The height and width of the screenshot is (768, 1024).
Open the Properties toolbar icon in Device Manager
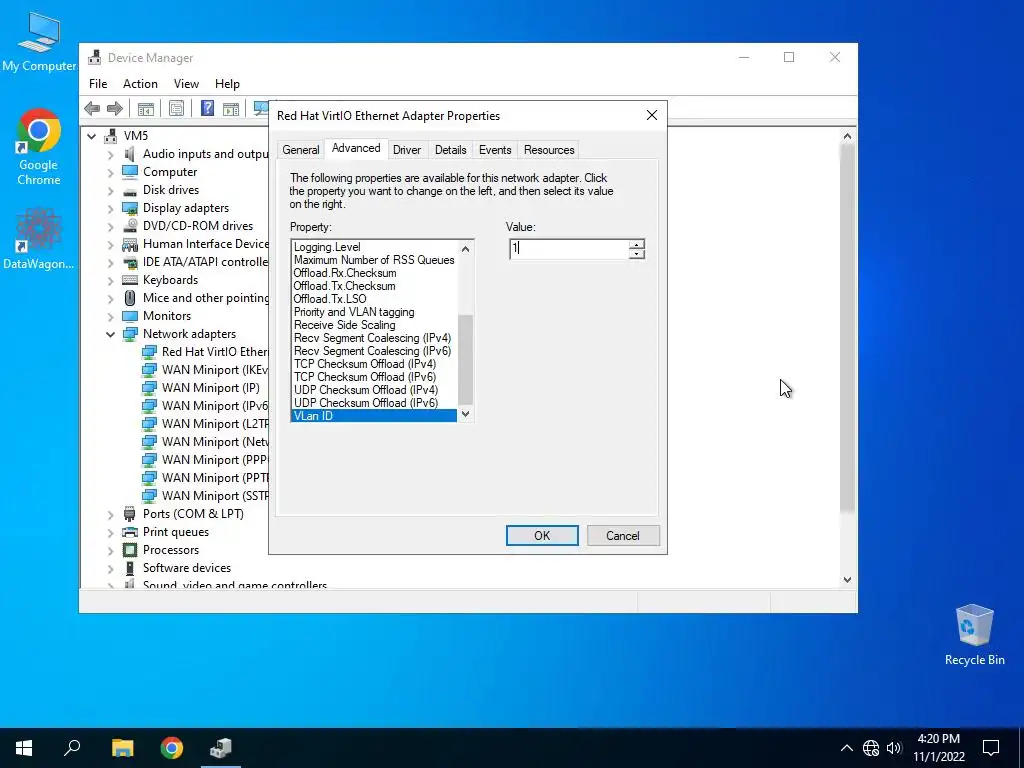pyautogui.click(x=176, y=108)
